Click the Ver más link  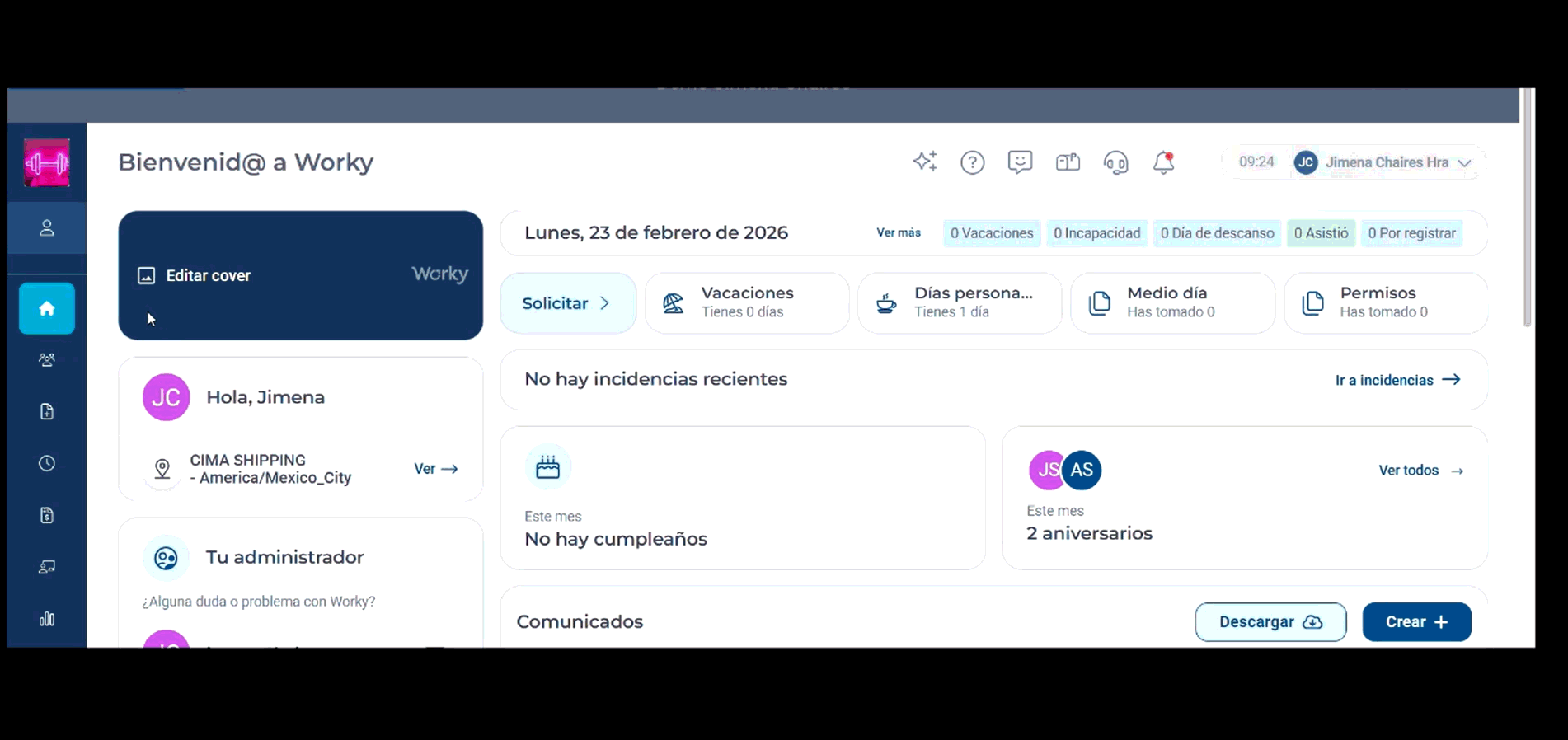click(x=899, y=233)
